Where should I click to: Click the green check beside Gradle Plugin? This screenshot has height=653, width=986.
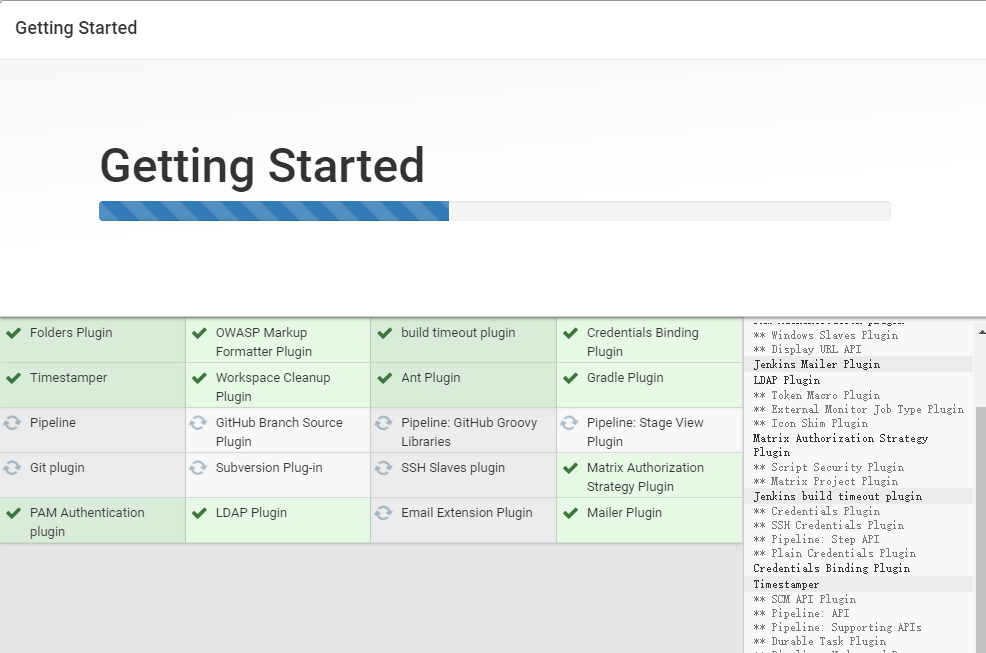pyautogui.click(x=570, y=378)
